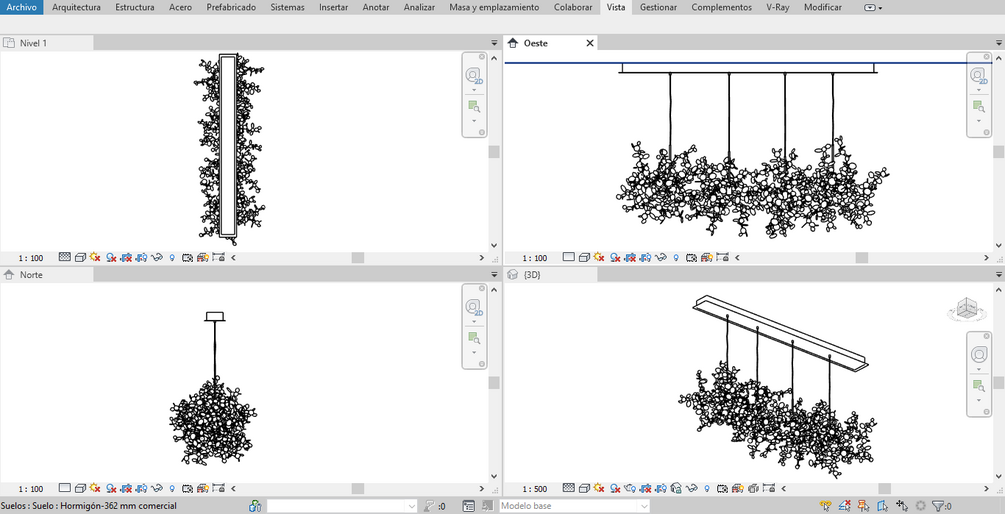Open steering wheel in the 3D view
Image resolution: width=1005 pixels, height=514 pixels.
coord(978,354)
